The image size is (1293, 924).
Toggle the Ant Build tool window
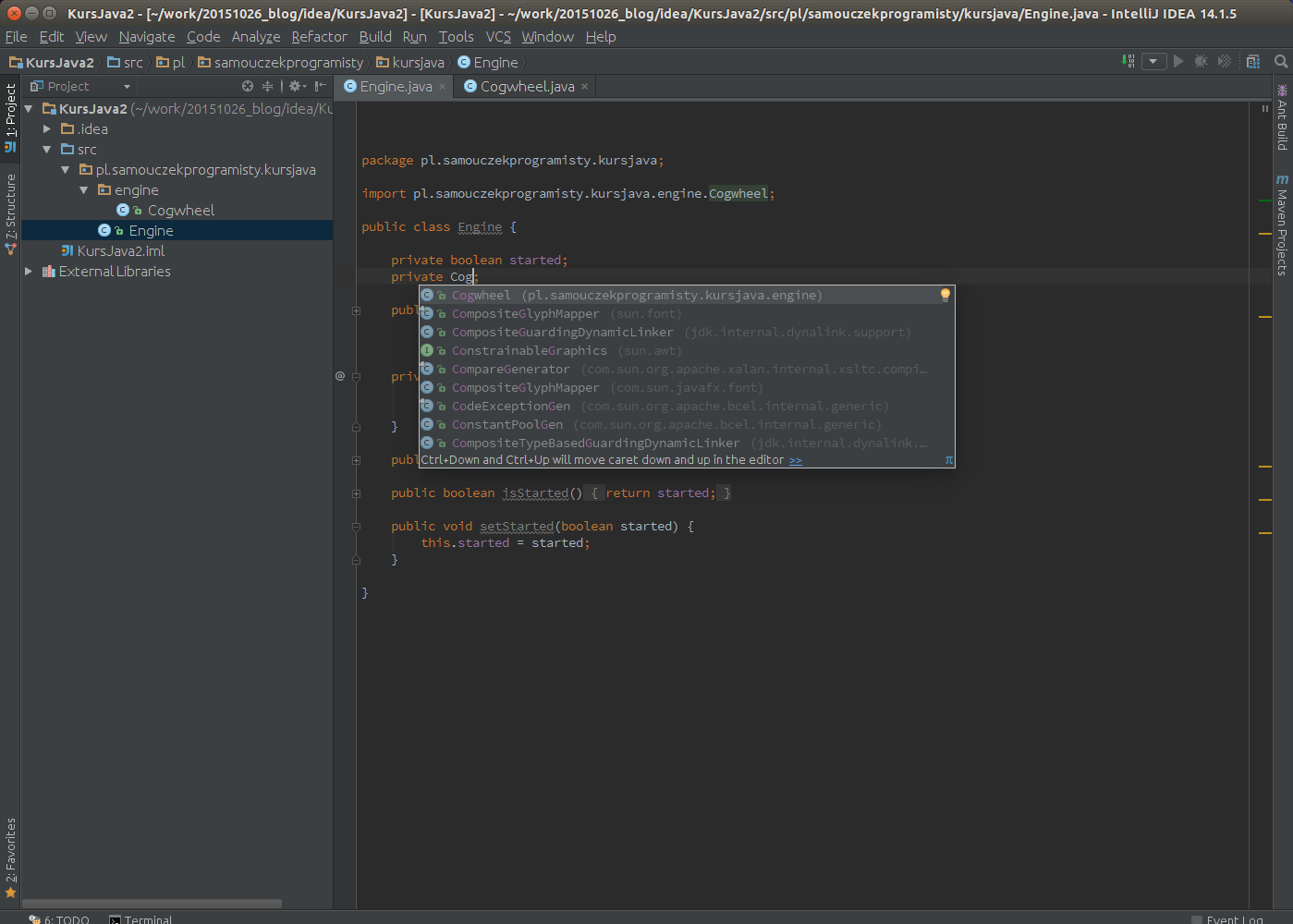pos(1283,117)
